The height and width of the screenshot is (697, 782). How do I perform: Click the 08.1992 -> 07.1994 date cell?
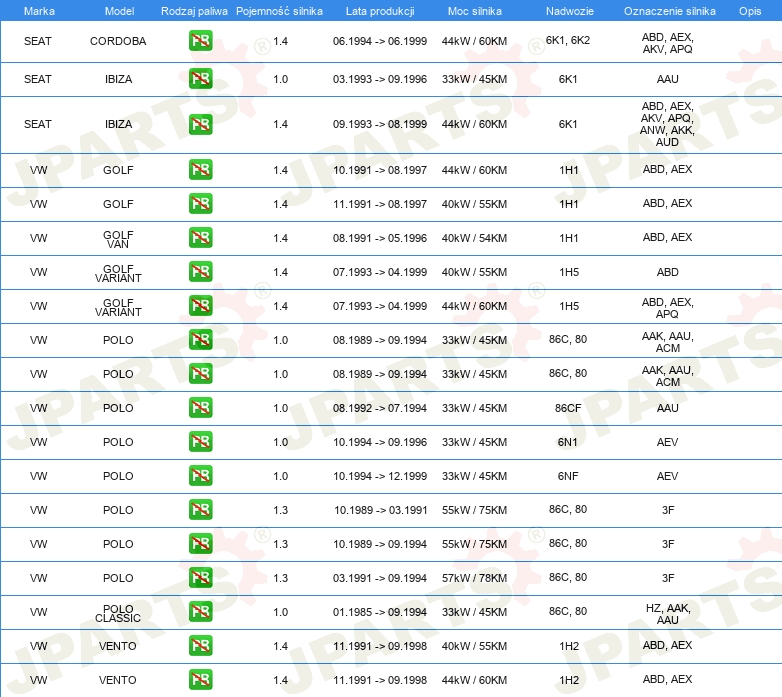[x=380, y=408]
